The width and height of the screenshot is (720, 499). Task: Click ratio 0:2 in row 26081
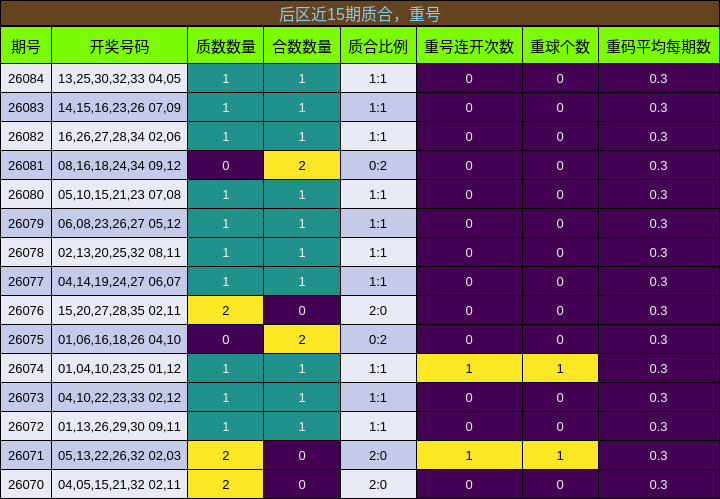378,165
